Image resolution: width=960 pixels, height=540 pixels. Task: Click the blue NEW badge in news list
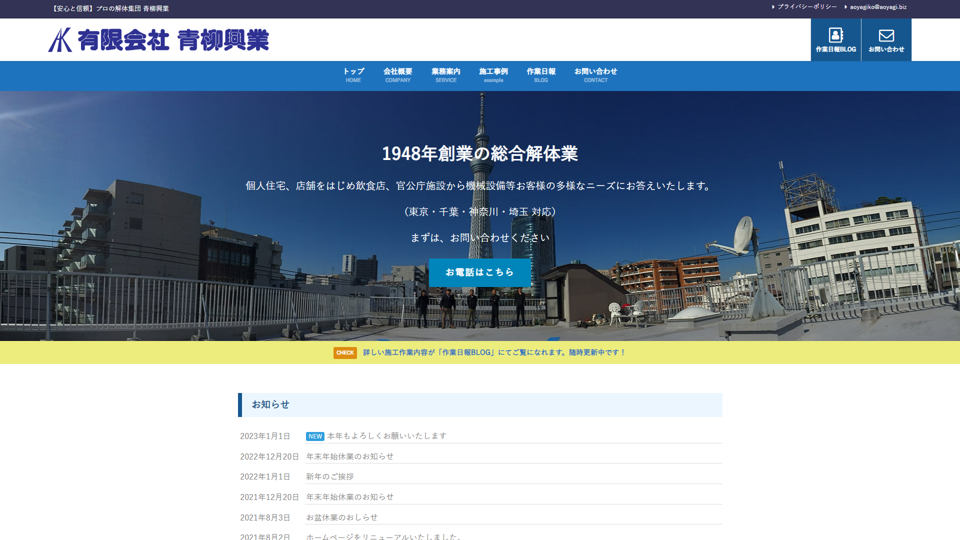click(315, 437)
